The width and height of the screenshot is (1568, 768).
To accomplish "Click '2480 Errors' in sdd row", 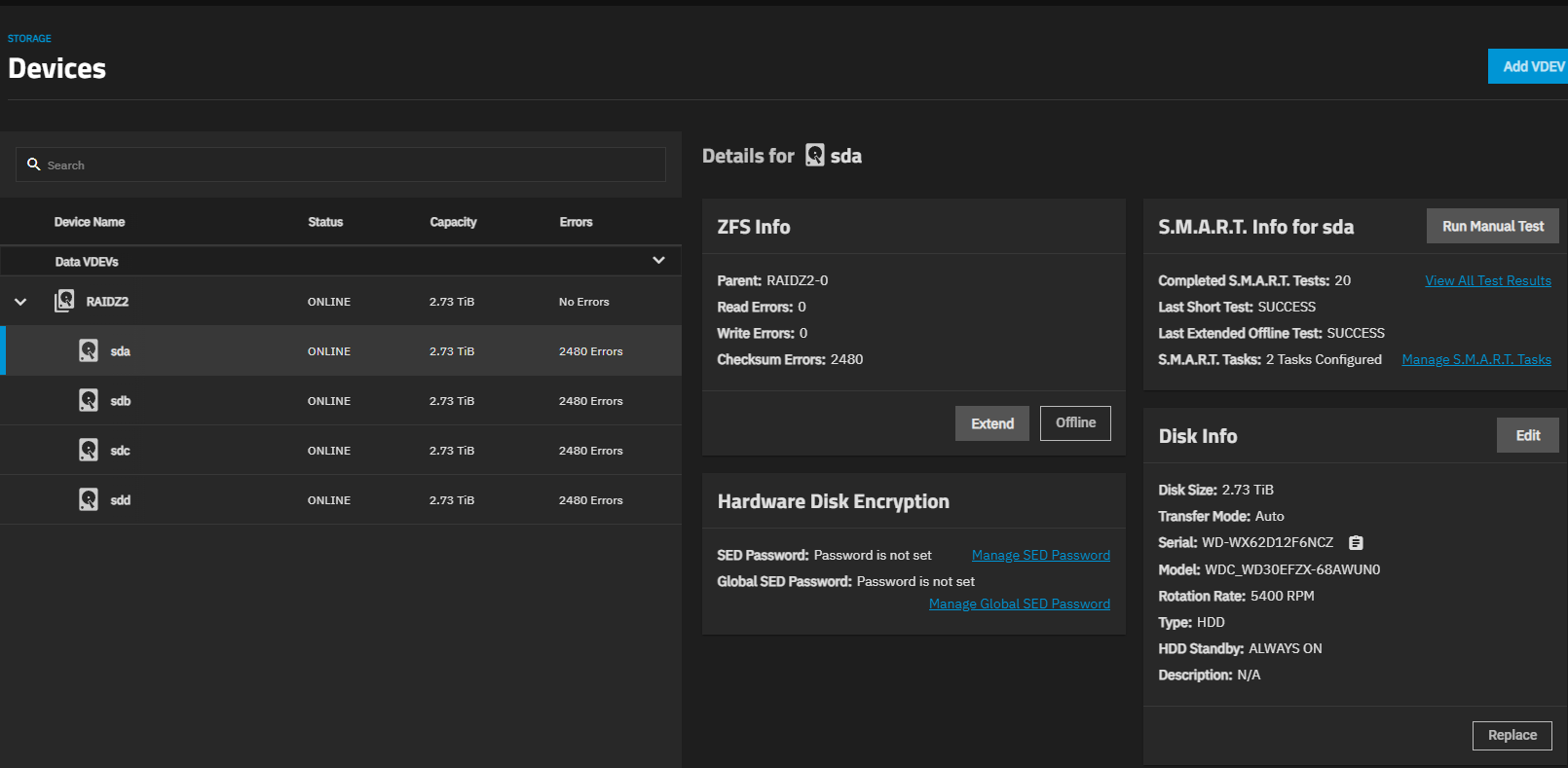I will [x=591, y=500].
